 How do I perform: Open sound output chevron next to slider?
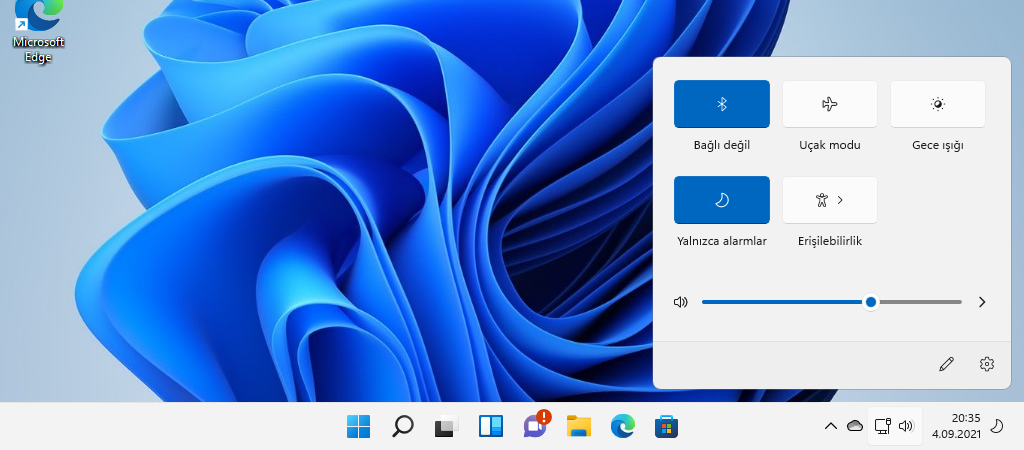(982, 302)
